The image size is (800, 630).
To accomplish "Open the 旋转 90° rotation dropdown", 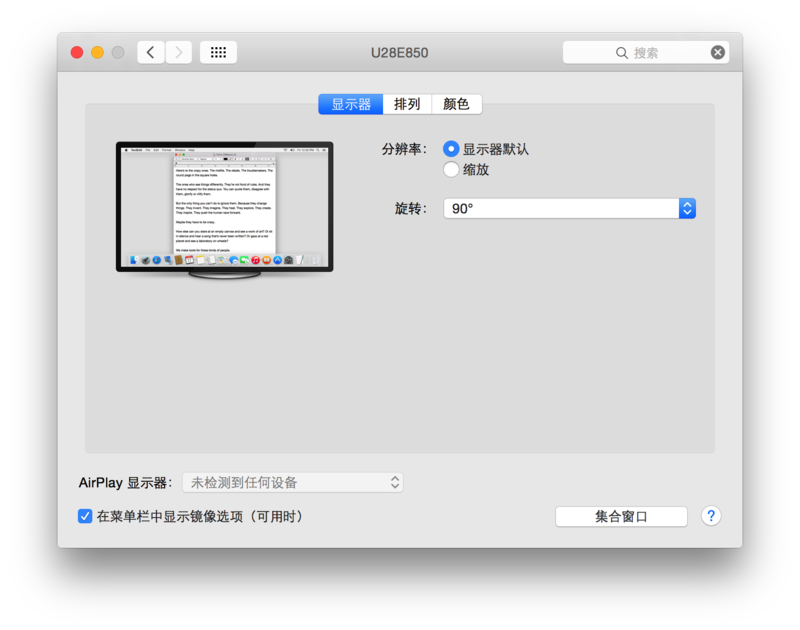I will tap(569, 209).
